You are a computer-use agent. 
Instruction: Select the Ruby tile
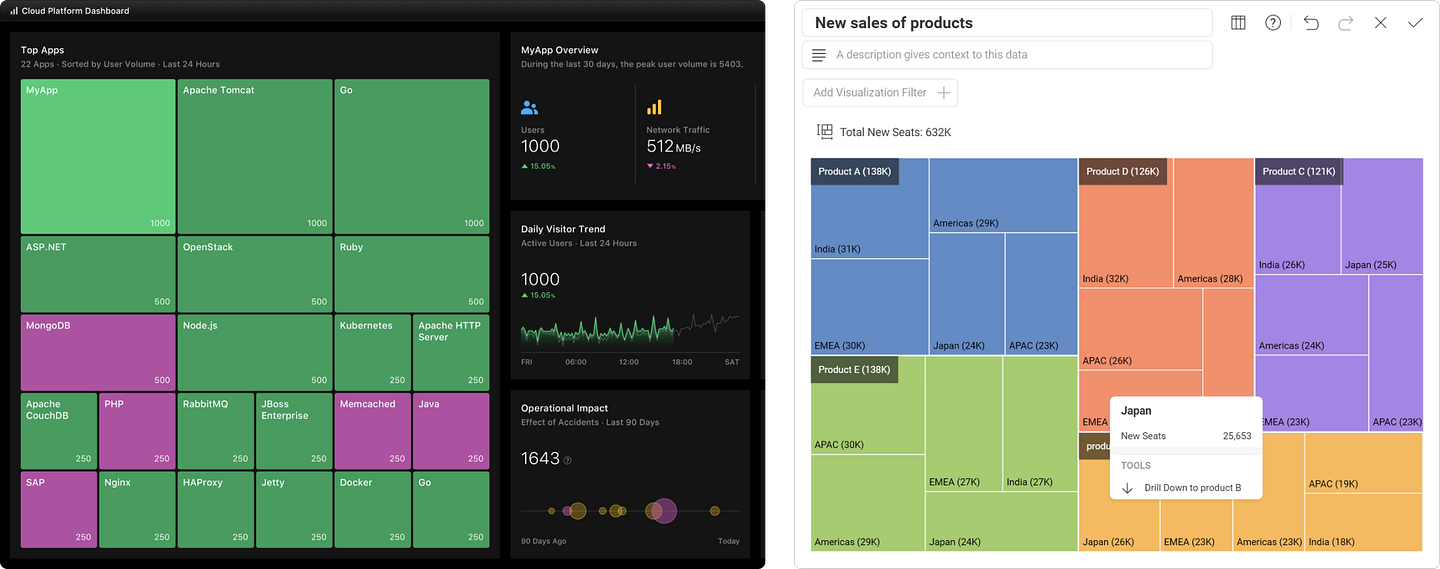coord(412,274)
